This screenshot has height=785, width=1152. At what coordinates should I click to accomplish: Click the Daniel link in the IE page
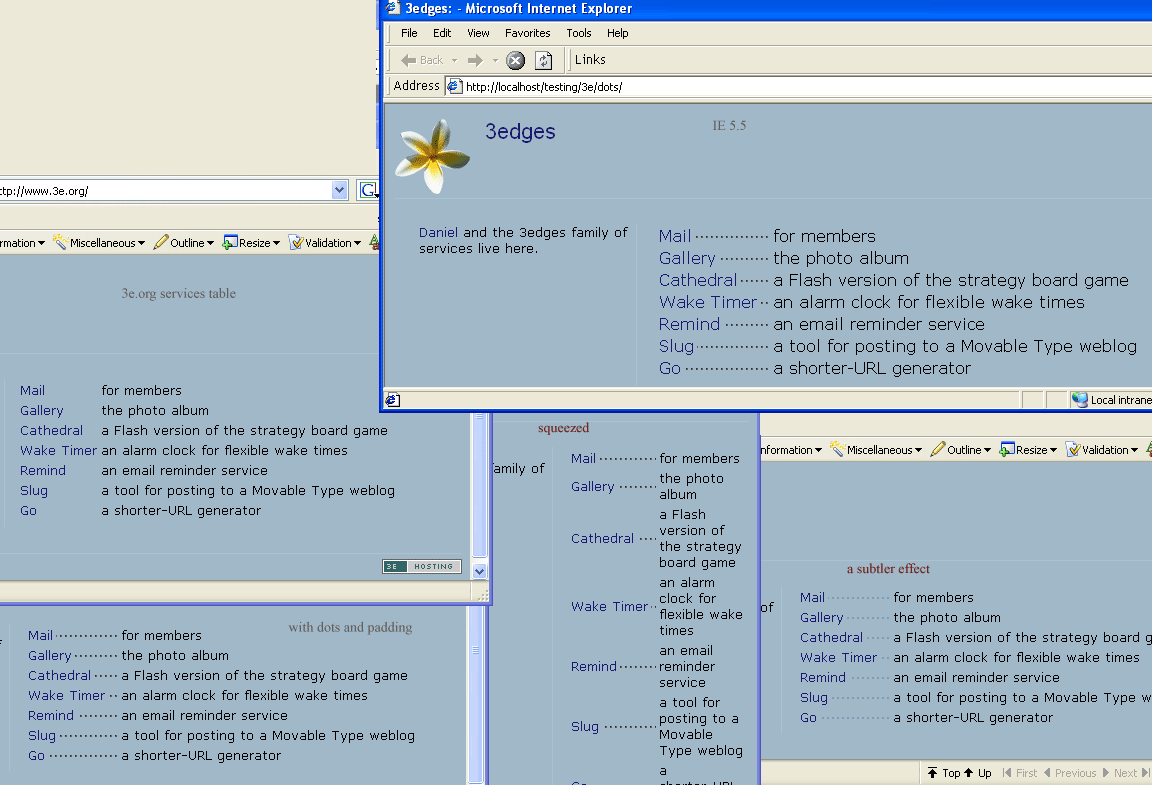(438, 232)
